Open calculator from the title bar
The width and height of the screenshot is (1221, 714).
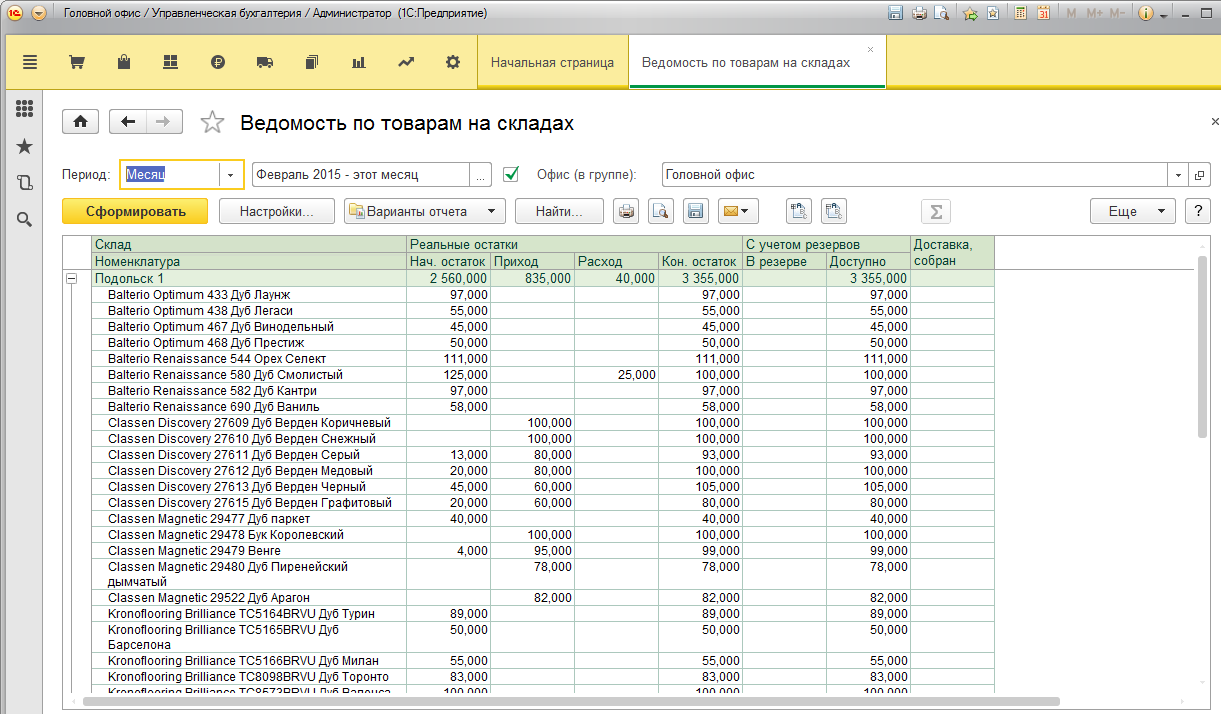[1021, 14]
